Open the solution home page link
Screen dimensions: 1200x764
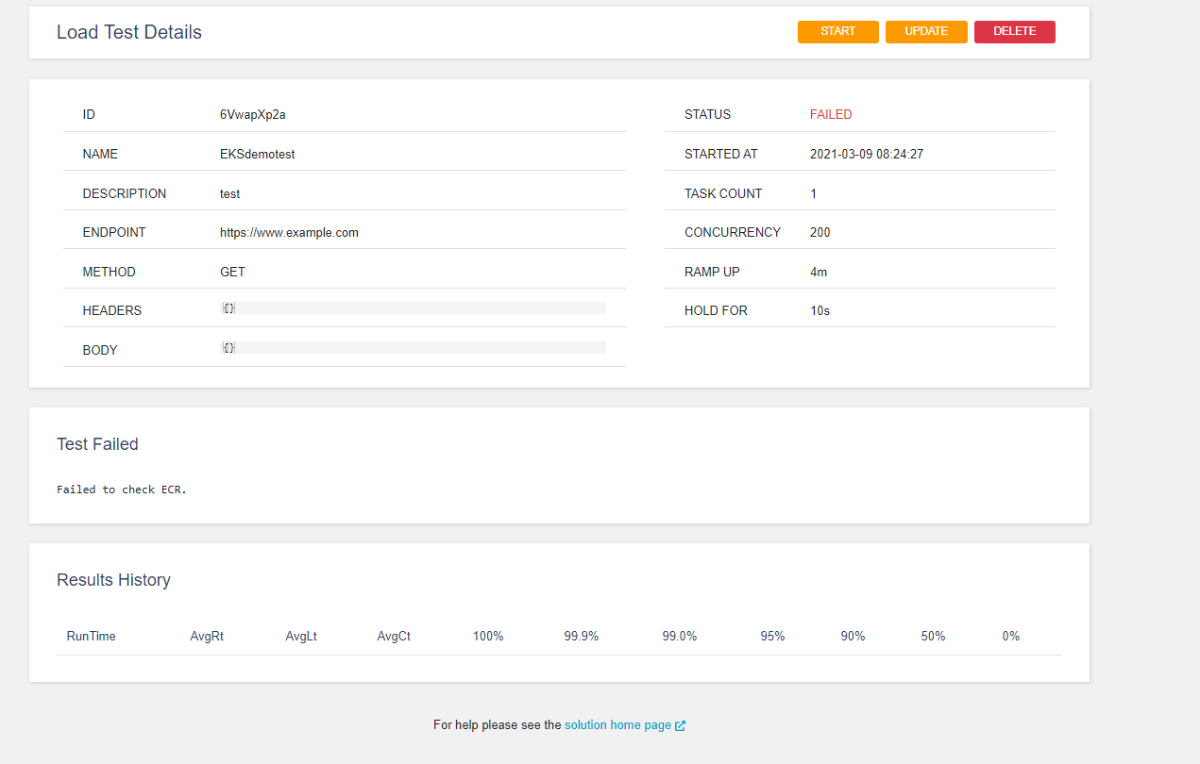[x=618, y=725]
